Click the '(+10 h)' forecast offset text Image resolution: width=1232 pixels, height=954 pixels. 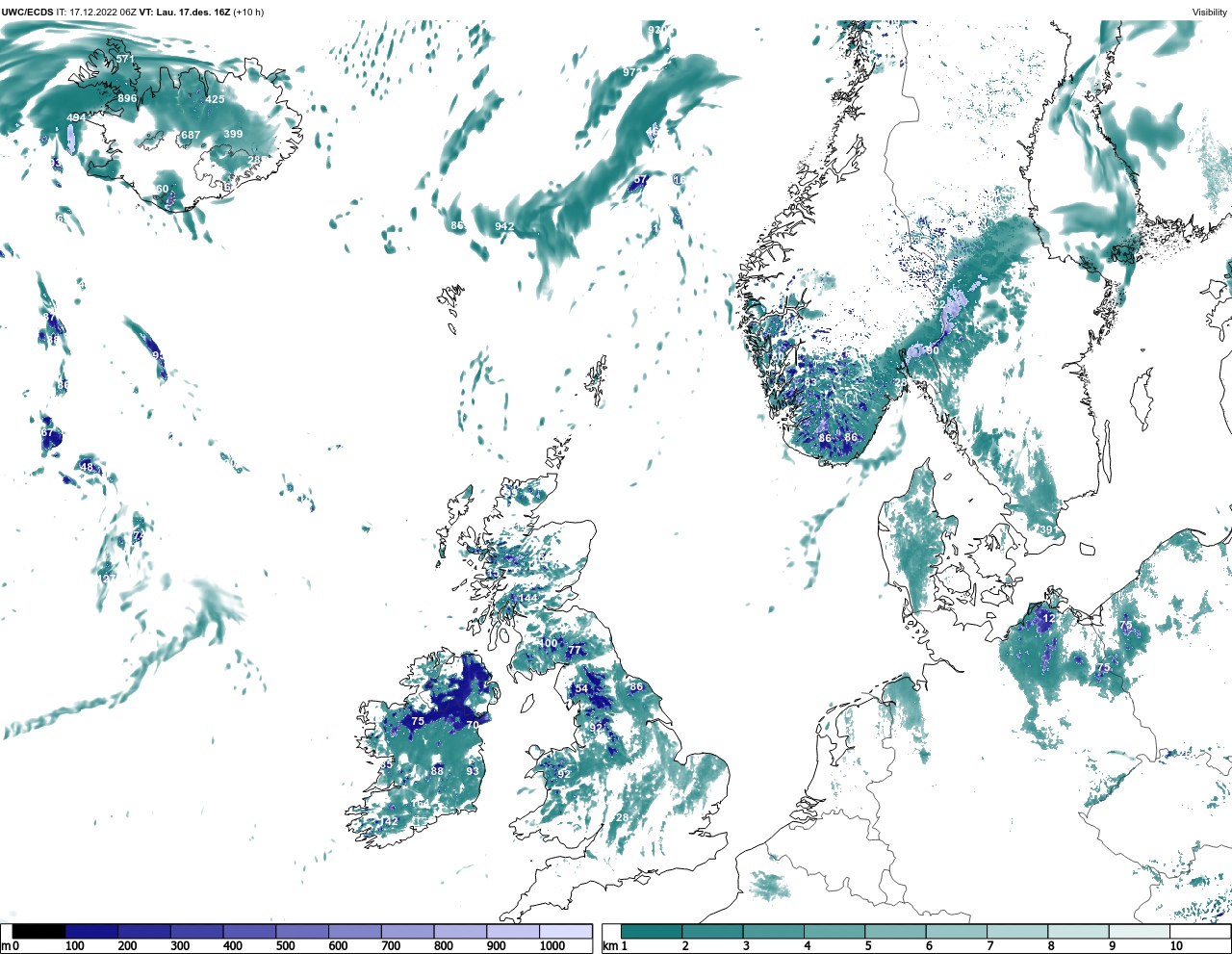pyautogui.click(x=249, y=13)
